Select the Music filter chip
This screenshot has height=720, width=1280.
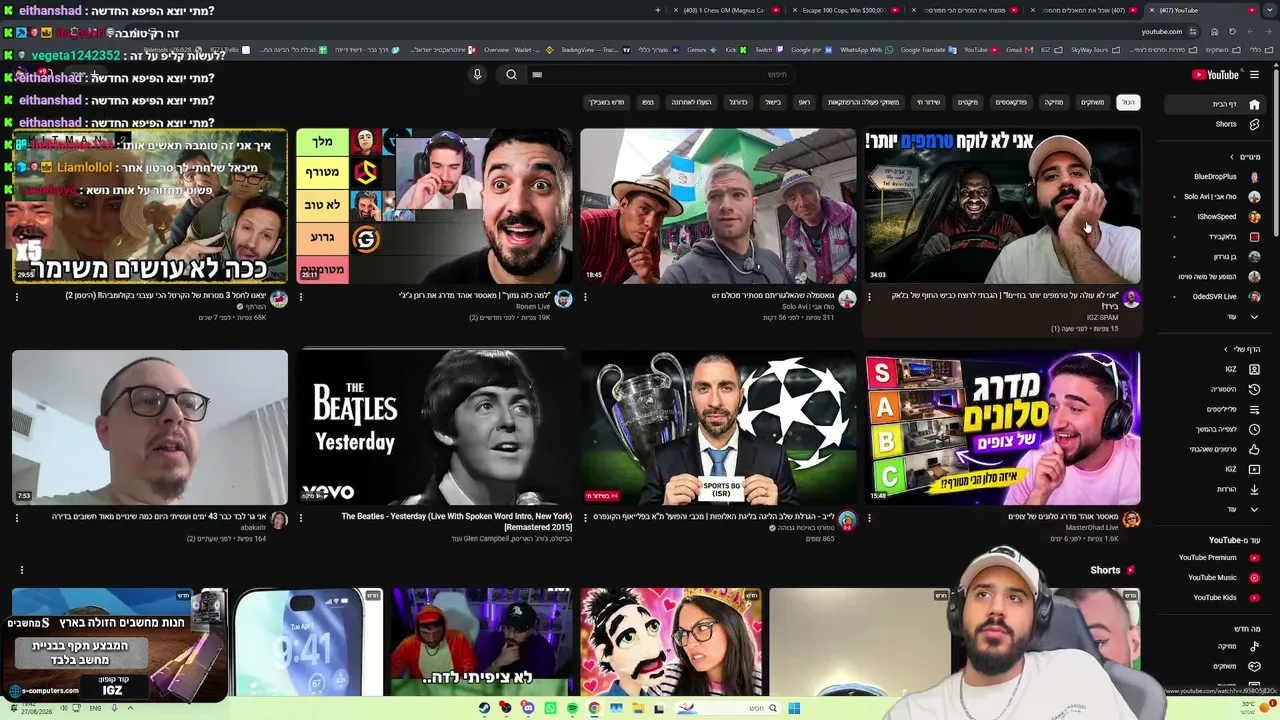click(1054, 102)
